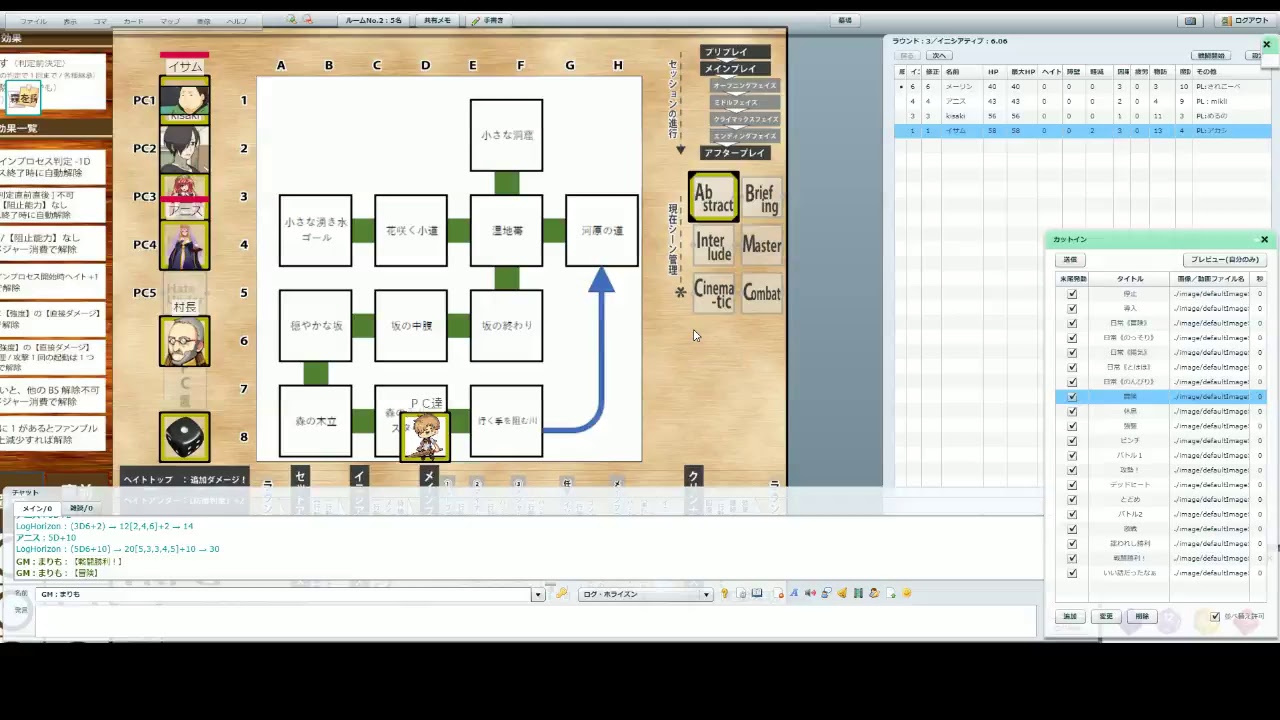Viewport: 1280px width, 720px height.
Task: Select the Combat scene card
Action: tap(761, 293)
